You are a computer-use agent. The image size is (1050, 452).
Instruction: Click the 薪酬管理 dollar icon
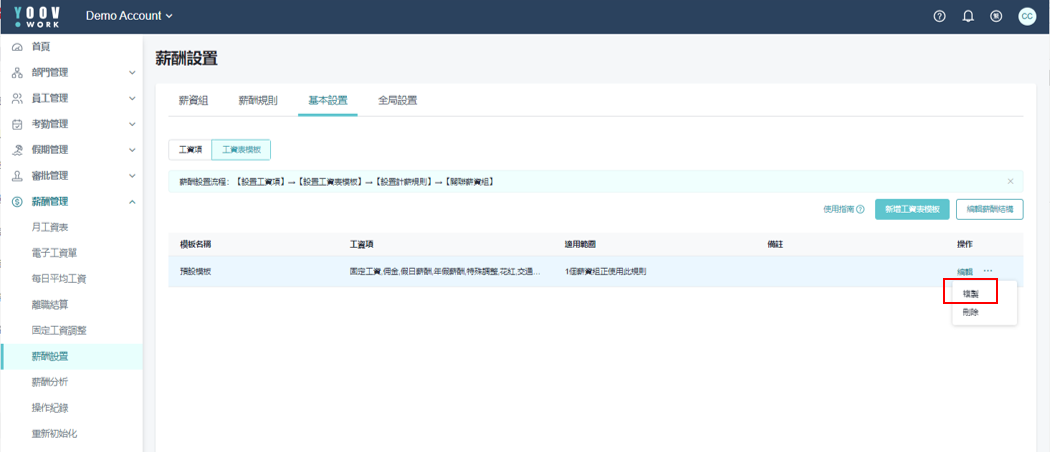(x=18, y=202)
